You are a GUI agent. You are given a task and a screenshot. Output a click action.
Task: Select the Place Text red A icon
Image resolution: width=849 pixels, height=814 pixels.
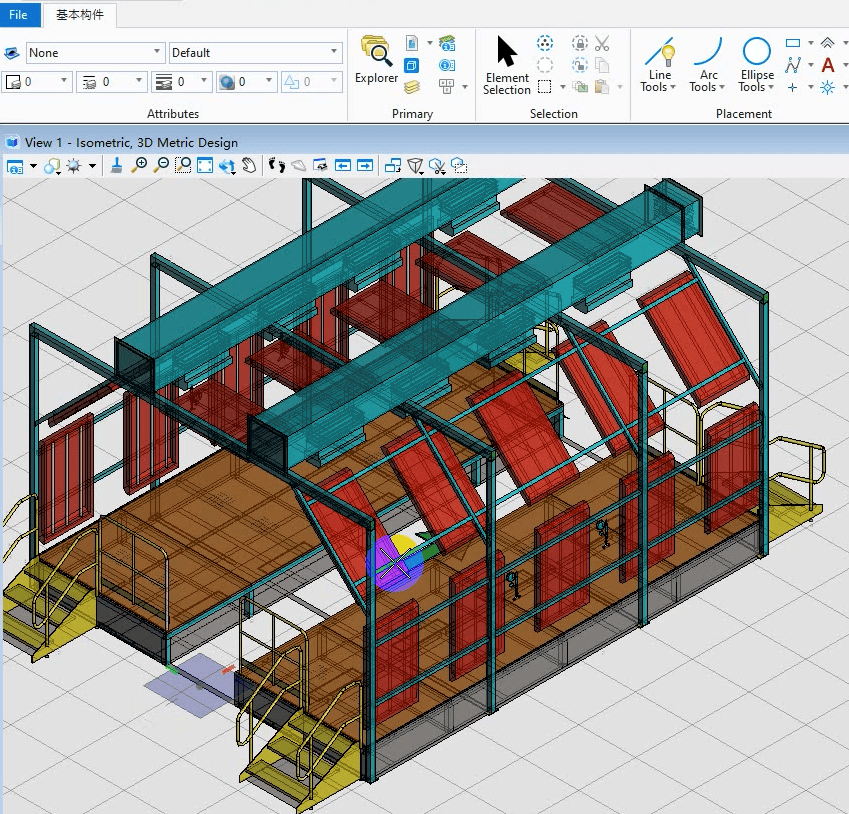(x=827, y=65)
